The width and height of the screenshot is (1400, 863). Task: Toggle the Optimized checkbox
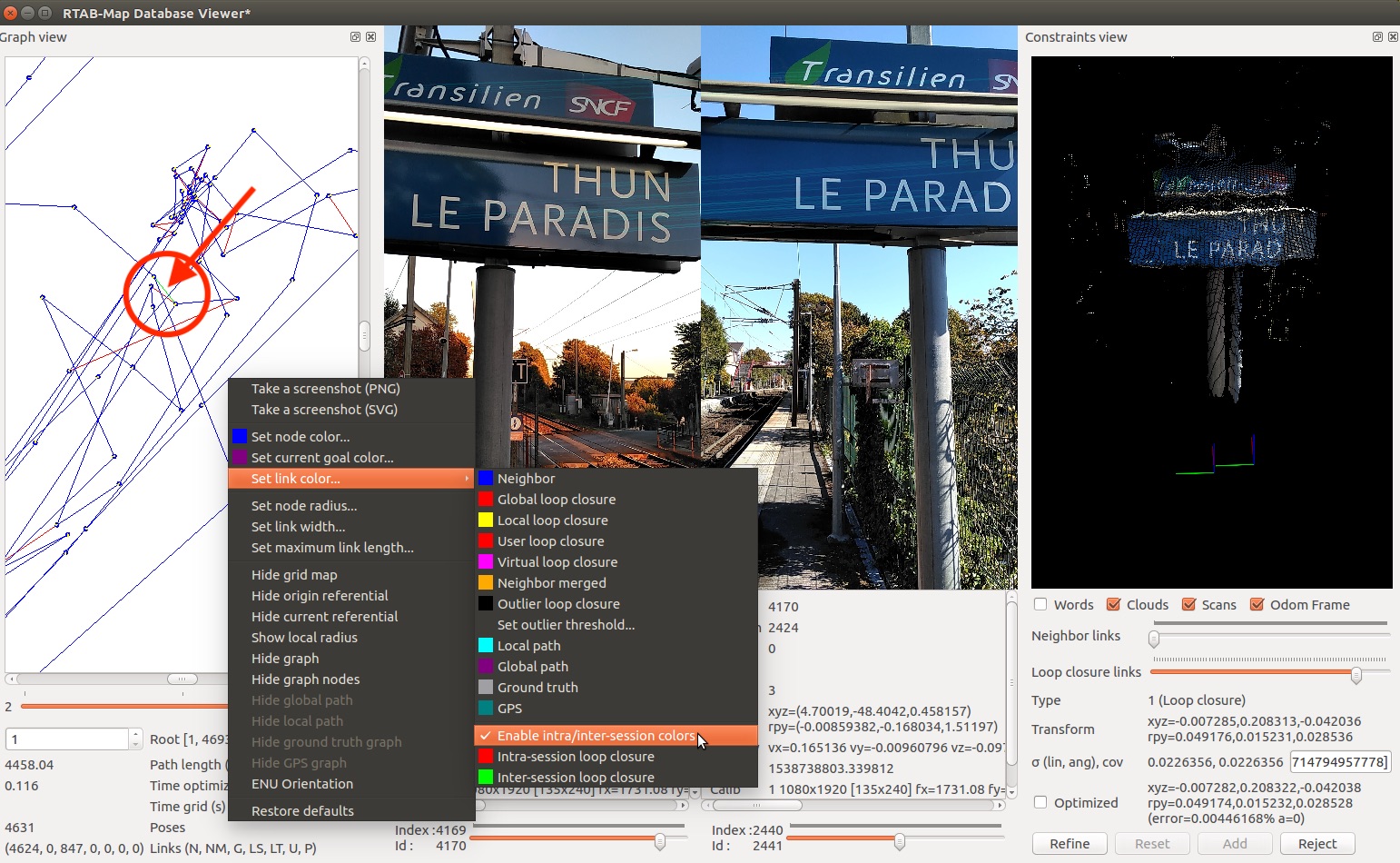[x=1040, y=802]
